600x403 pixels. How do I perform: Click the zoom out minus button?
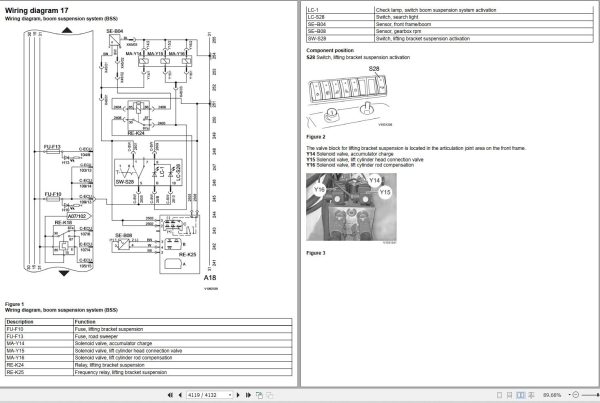576,395
